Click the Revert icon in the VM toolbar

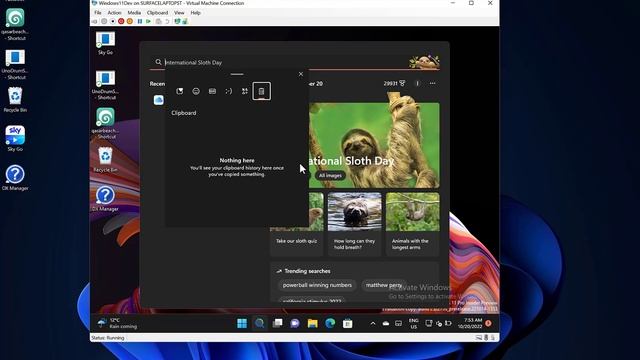point(167,21)
